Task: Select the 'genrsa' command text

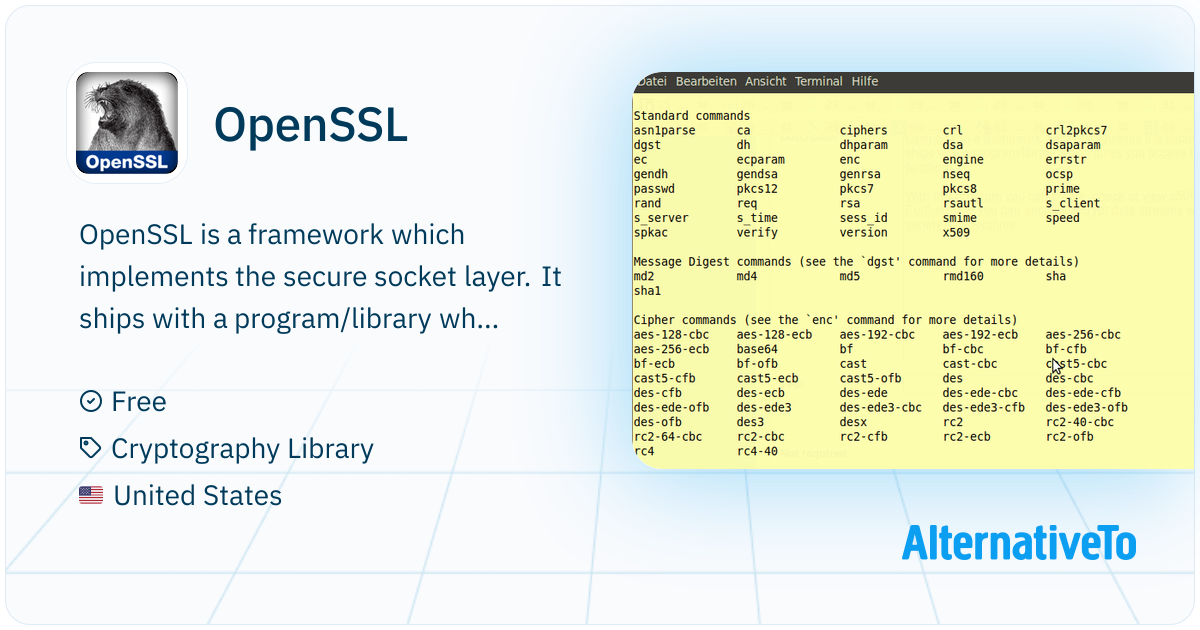Action: point(860,174)
